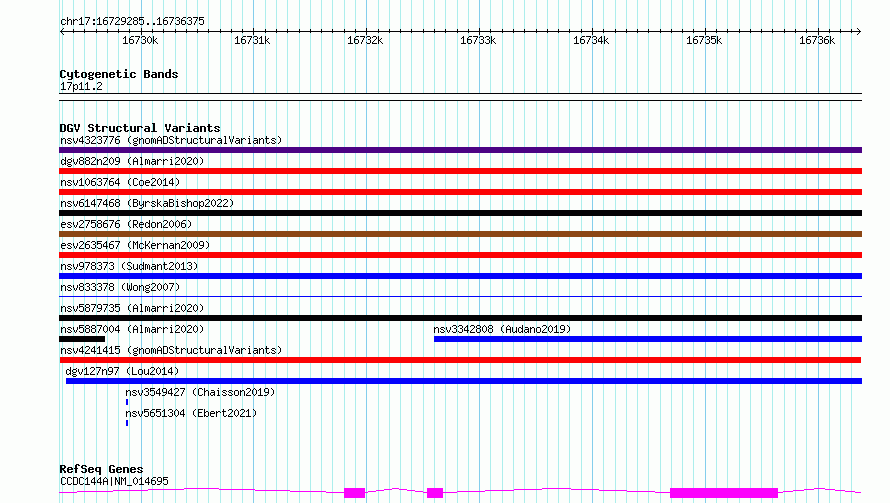Click the tiny nsv5651304 blue marker
The width and height of the screenshot is (890, 503).
127,423
